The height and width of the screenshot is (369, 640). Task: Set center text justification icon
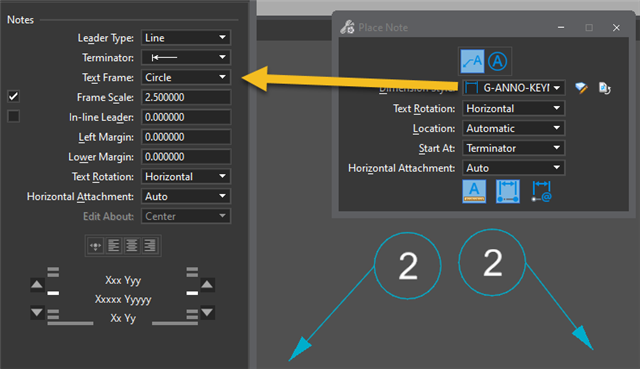(131, 246)
